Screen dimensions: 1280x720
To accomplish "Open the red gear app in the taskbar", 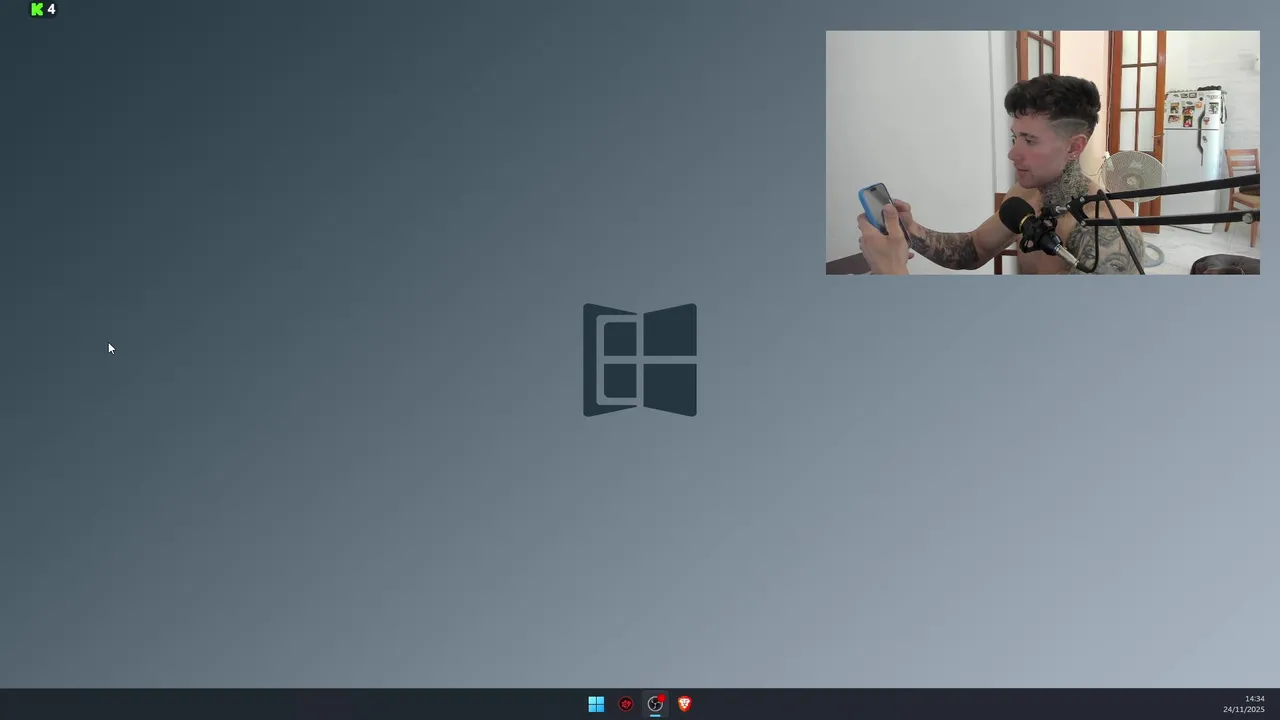I will tap(626, 704).
